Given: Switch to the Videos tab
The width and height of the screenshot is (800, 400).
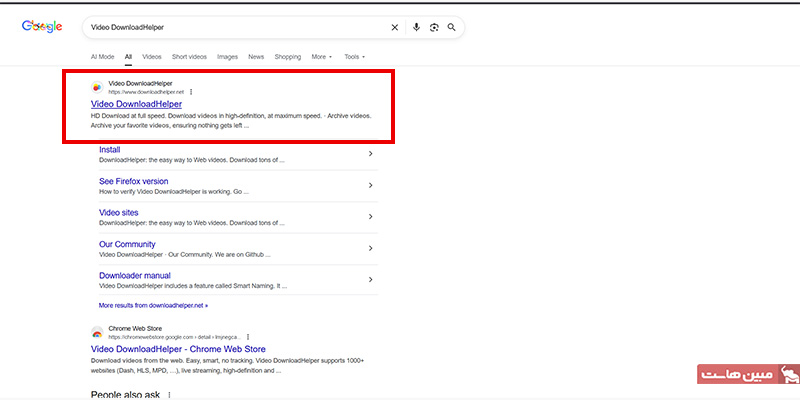Looking at the screenshot, I should click(152, 57).
